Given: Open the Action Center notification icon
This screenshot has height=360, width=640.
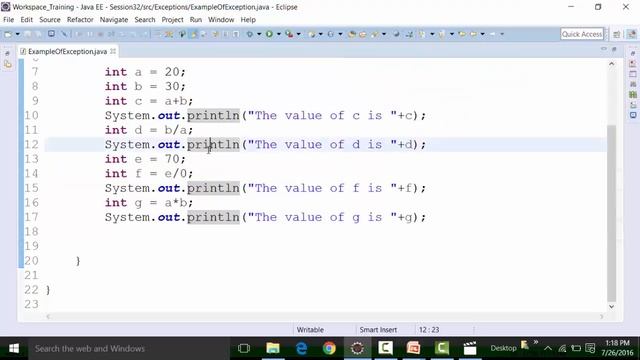Looking at the screenshot, I should 590,348.
